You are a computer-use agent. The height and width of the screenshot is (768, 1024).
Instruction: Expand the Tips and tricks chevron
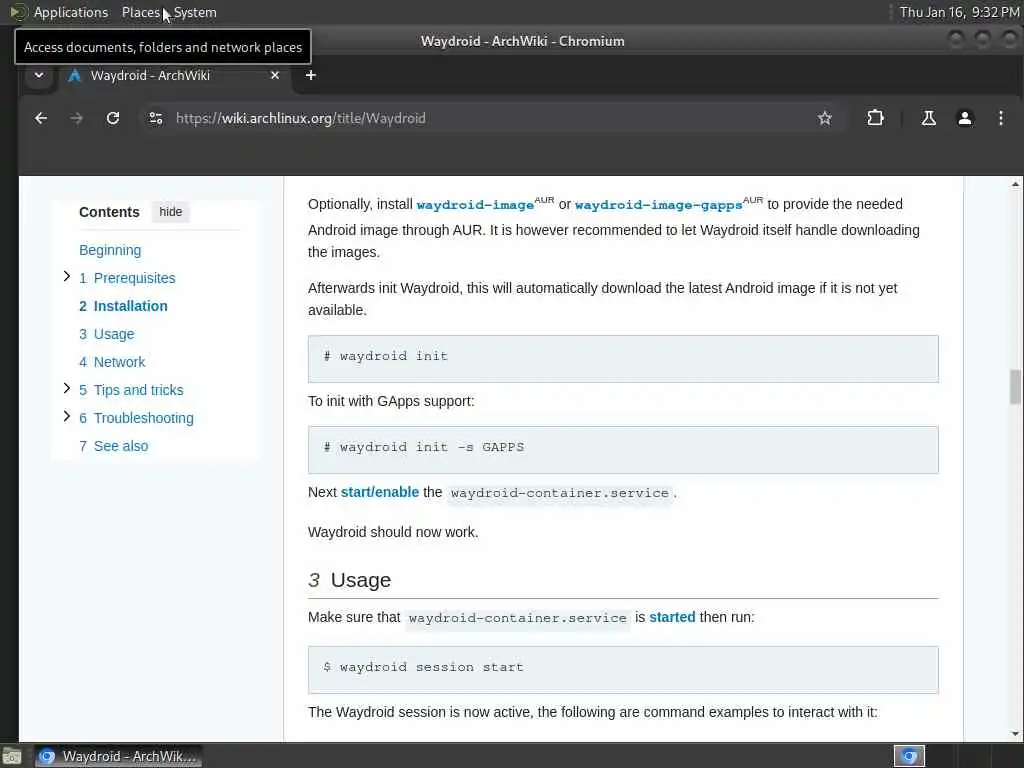pyautogui.click(x=67, y=389)
